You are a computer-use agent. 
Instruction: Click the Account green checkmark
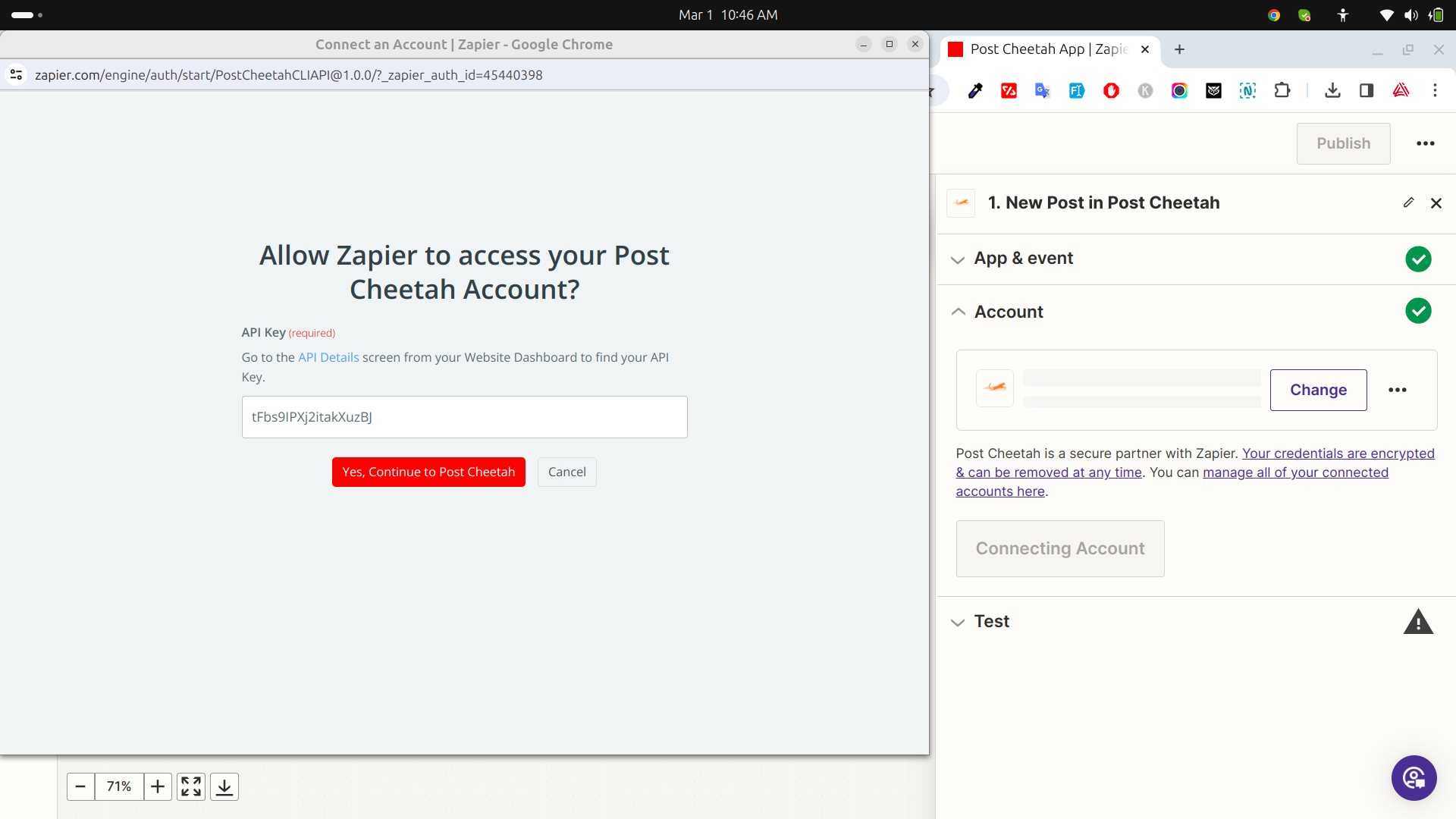point(1418,311)
